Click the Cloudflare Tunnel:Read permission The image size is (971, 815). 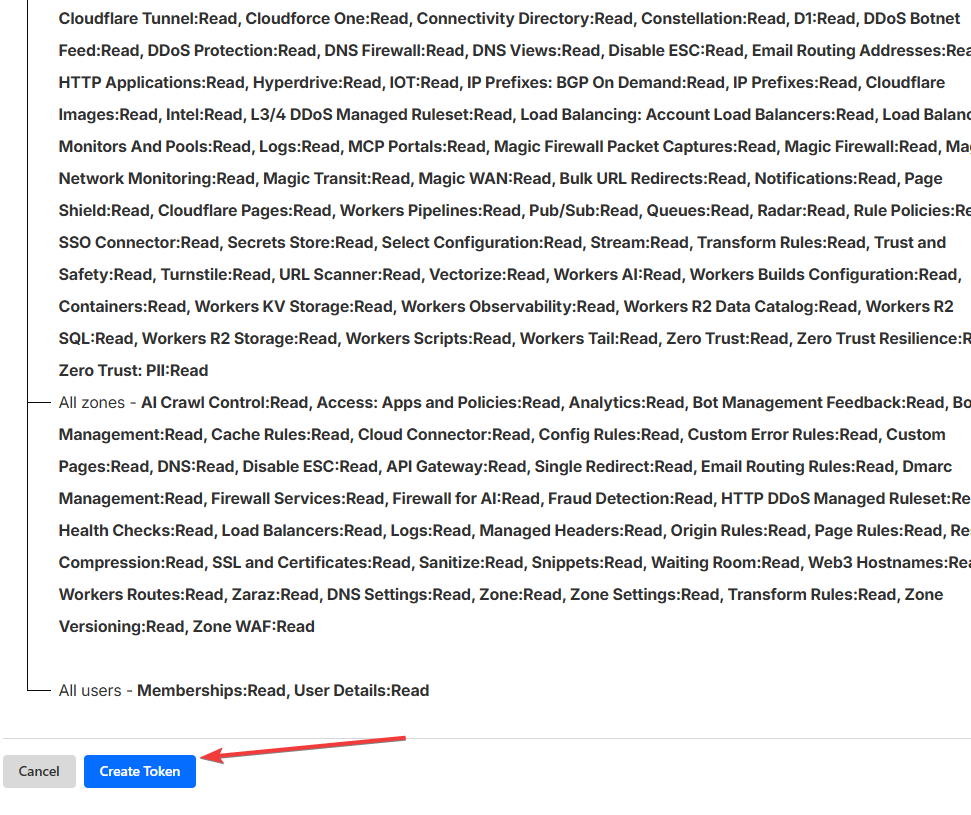[148, 18]
